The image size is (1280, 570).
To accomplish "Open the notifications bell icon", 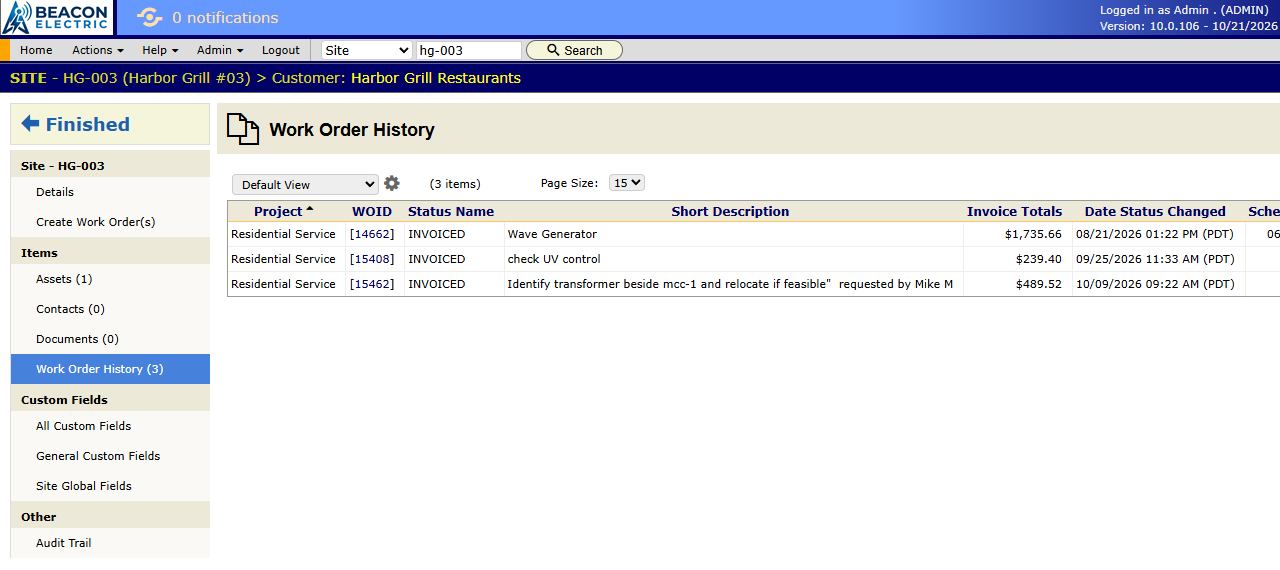I will click(149, 17).
